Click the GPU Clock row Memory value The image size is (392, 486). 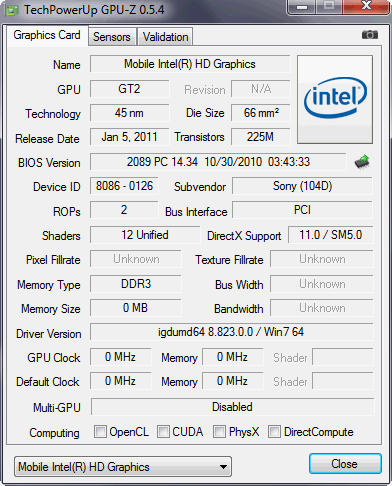[233, 357]
